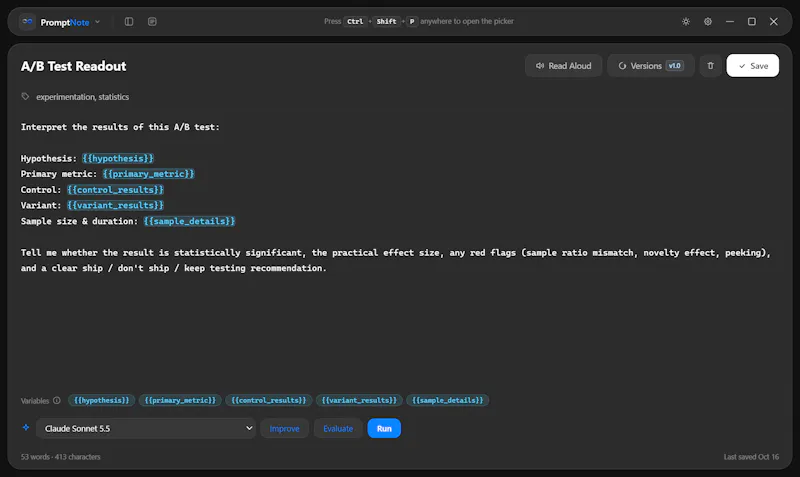Click the Variables info icon
Viewport: 800px width, 477px height.
57,400
